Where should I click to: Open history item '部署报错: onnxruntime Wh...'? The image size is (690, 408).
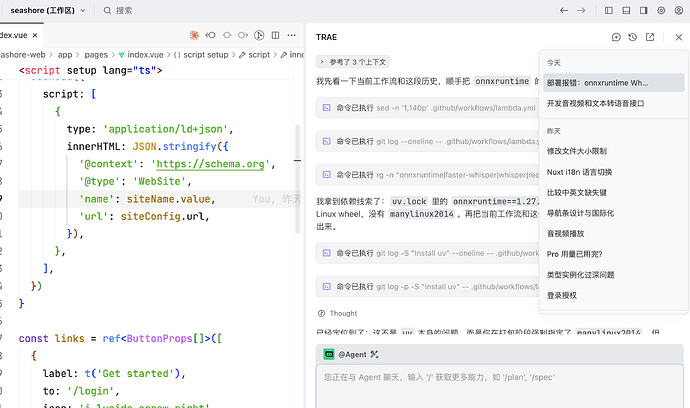point(613,83)
